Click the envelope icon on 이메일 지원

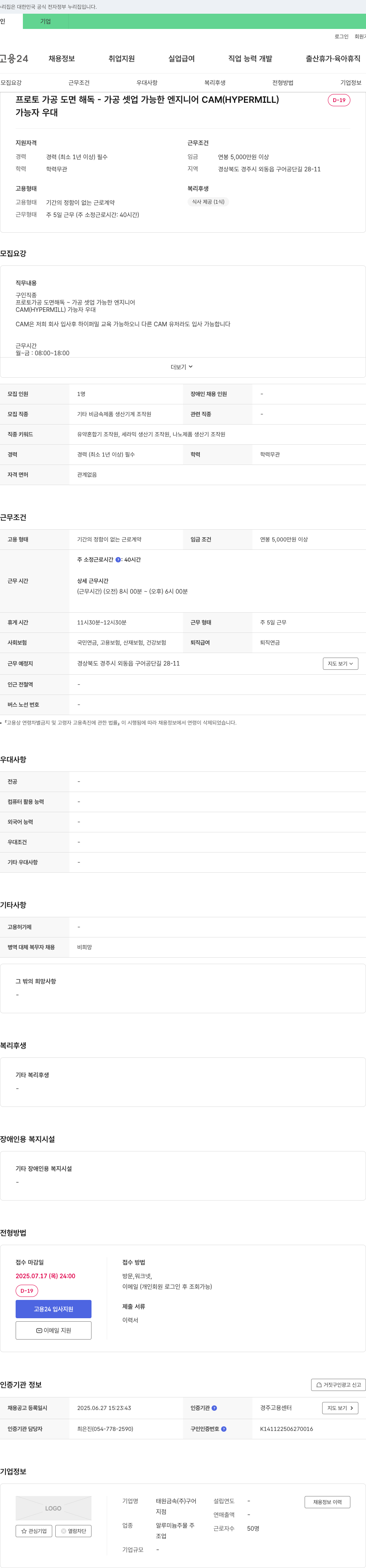coord(39,1331)
